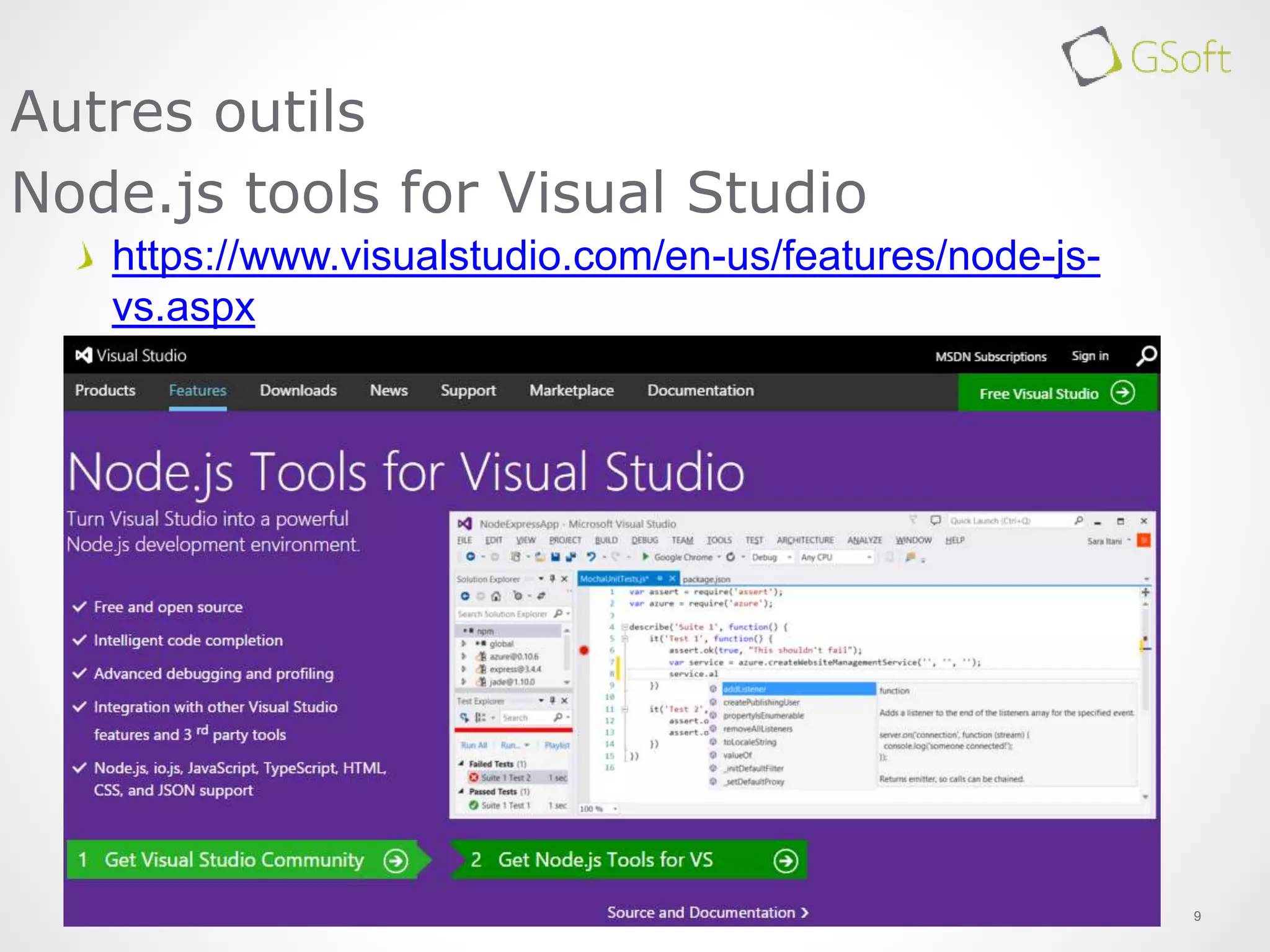This screenshot has width=1270, height=952.
Task: Open the ANALYZE menu in Visual Studio
Action: click(864, 540)
